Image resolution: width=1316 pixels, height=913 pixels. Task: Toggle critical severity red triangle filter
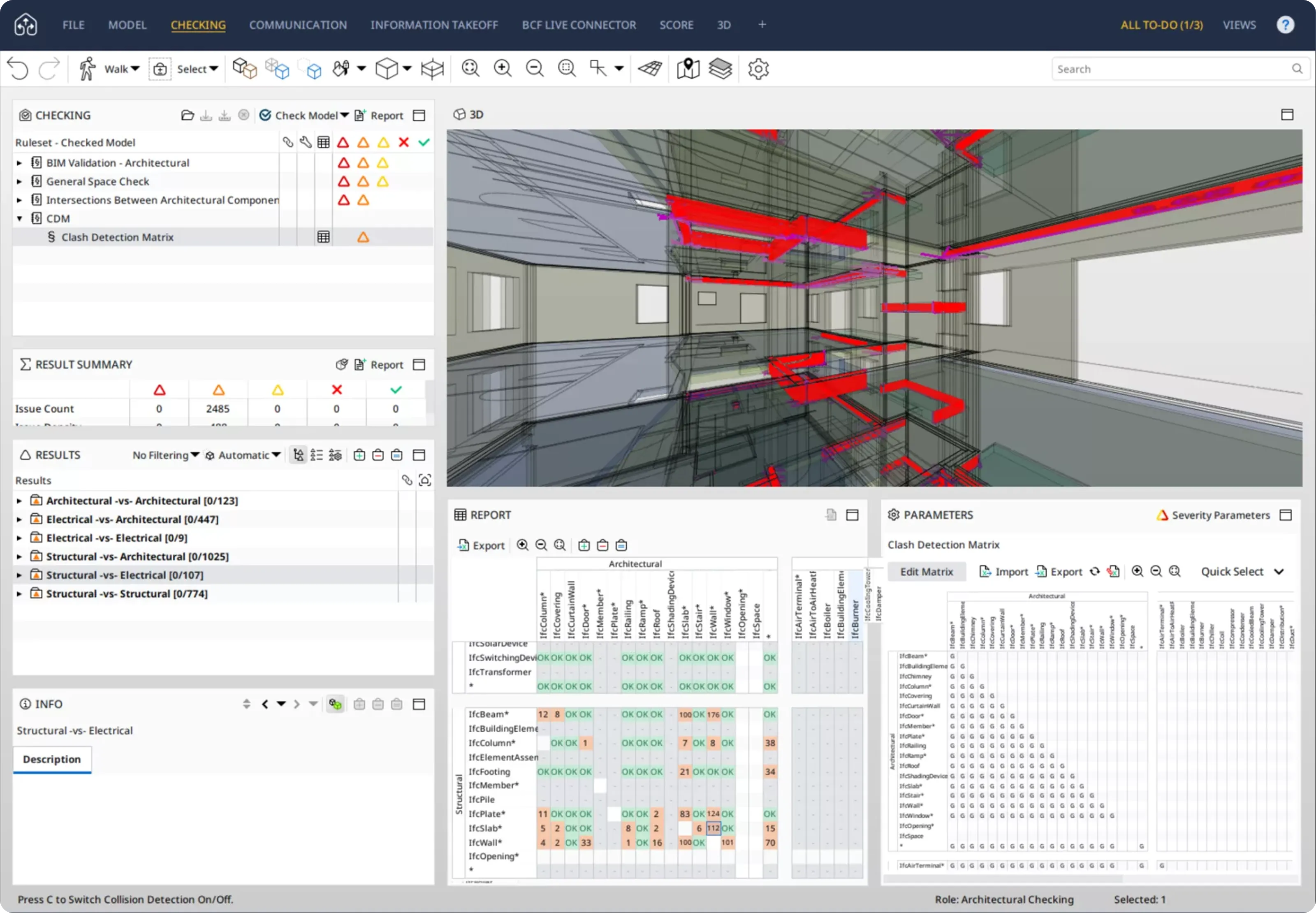tap(343, 142)
